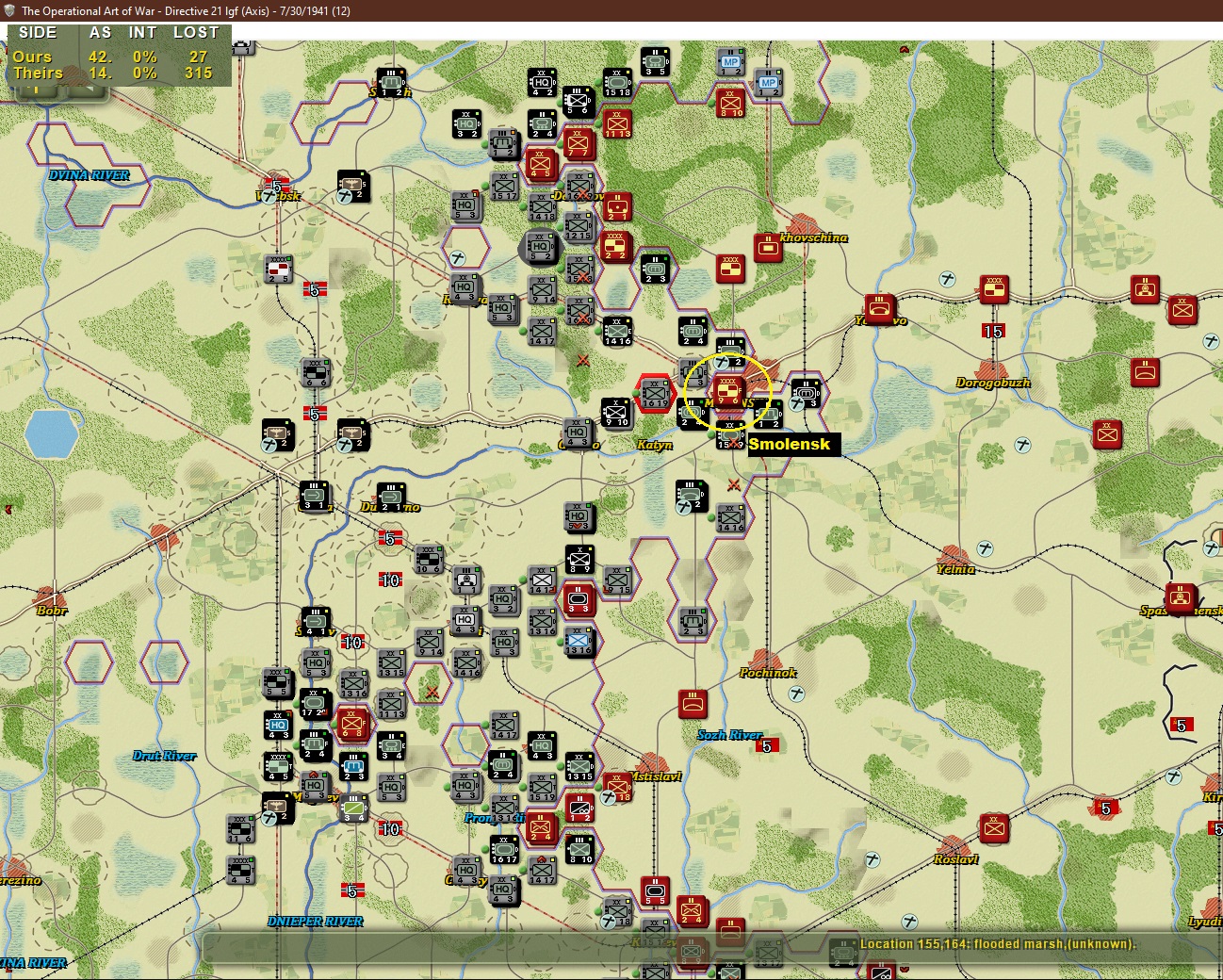Select the green 3-4 unit near Mogilev
Screen dimensions: 1223x980
pyautogui.click(x=354, y=808)
